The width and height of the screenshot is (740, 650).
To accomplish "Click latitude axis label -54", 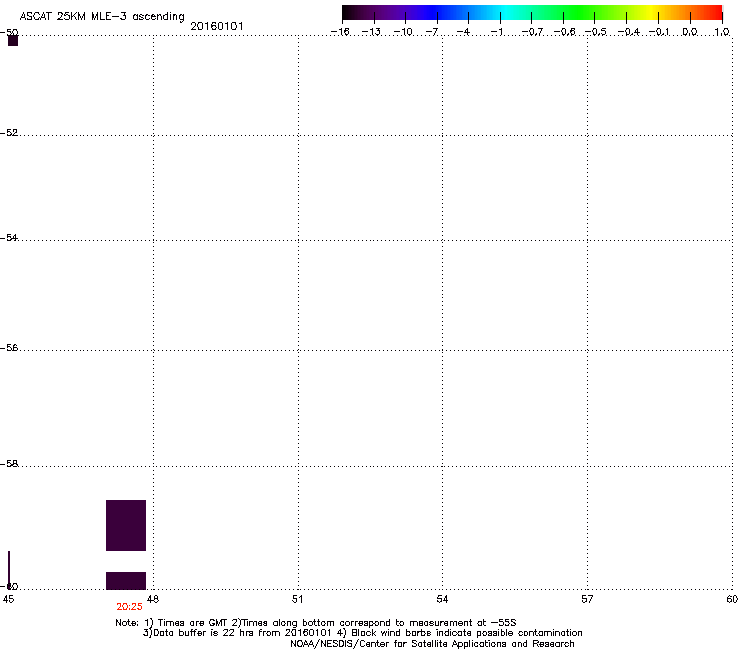I will coord(9,237).
